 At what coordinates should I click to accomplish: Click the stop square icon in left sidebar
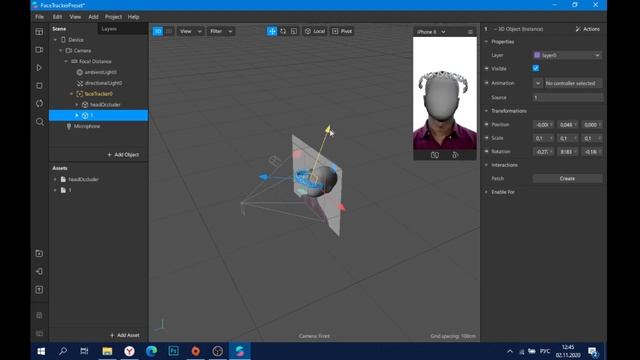tap(39, 86)
